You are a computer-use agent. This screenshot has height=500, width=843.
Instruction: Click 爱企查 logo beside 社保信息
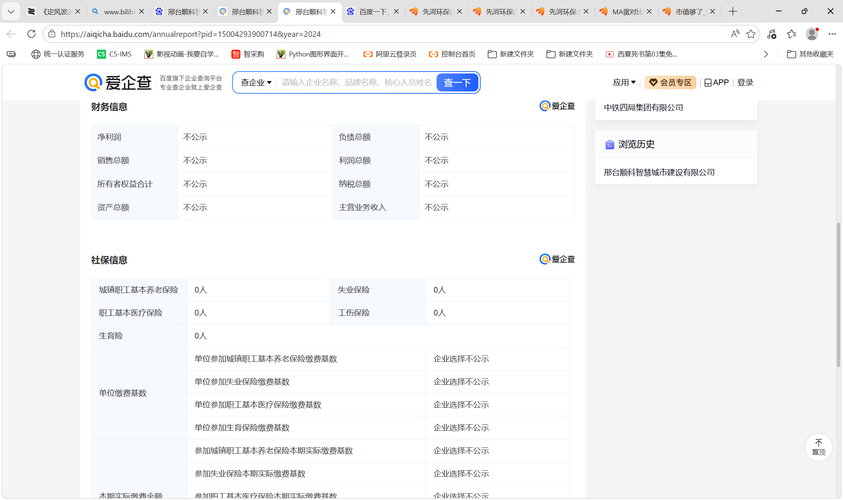click(x=557, y=259)
